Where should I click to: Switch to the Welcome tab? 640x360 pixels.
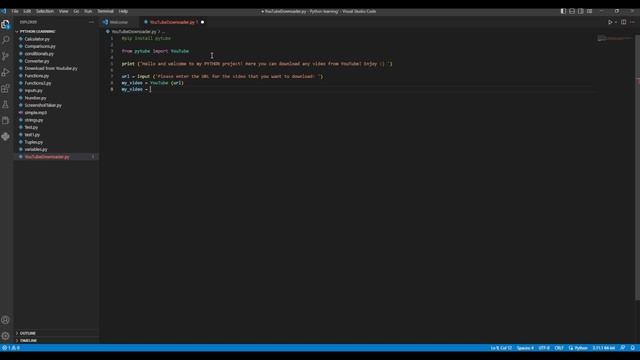coord(118,22)
